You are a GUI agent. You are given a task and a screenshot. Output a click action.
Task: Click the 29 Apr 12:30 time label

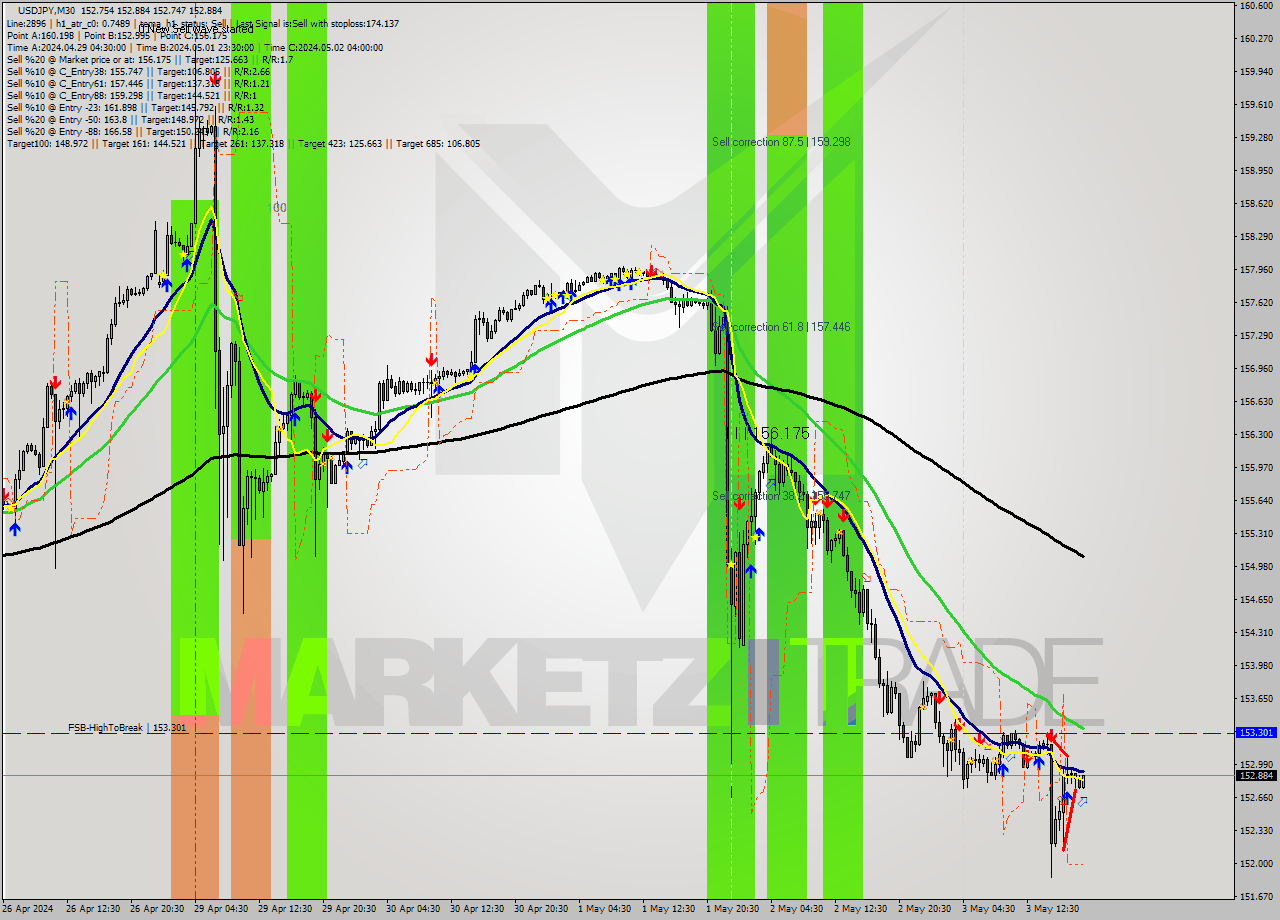(286, 909)
